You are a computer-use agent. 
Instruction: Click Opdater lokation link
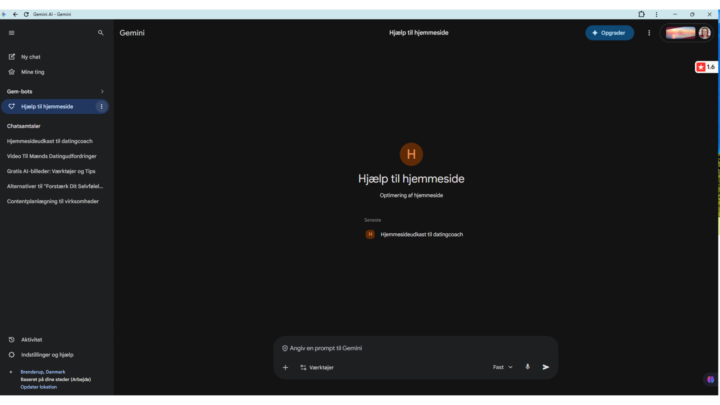(x=39, y=387)
